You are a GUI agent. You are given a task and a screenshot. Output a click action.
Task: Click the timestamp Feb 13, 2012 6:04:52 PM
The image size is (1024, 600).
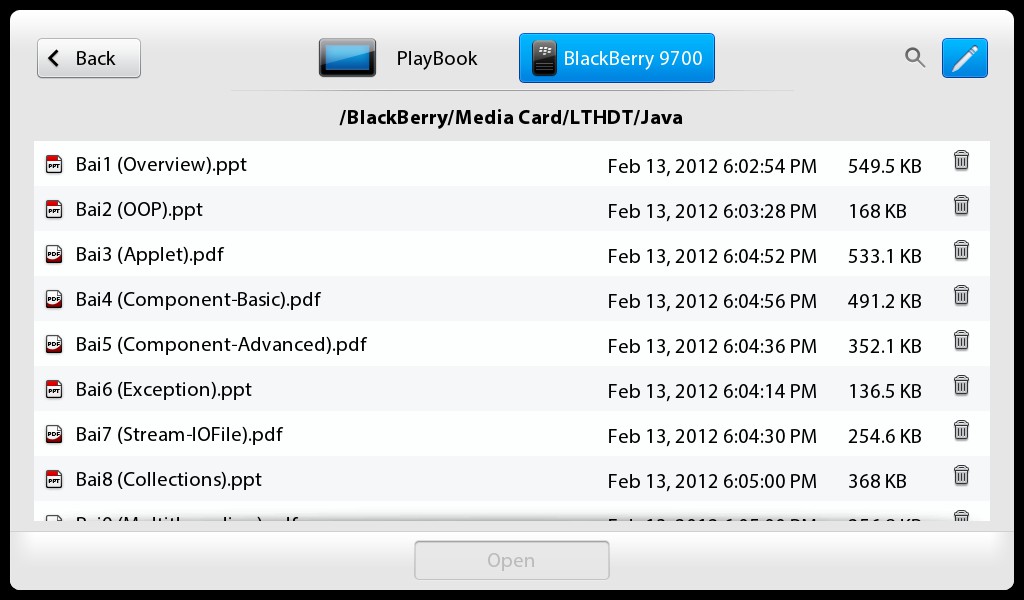coord(712,257)
